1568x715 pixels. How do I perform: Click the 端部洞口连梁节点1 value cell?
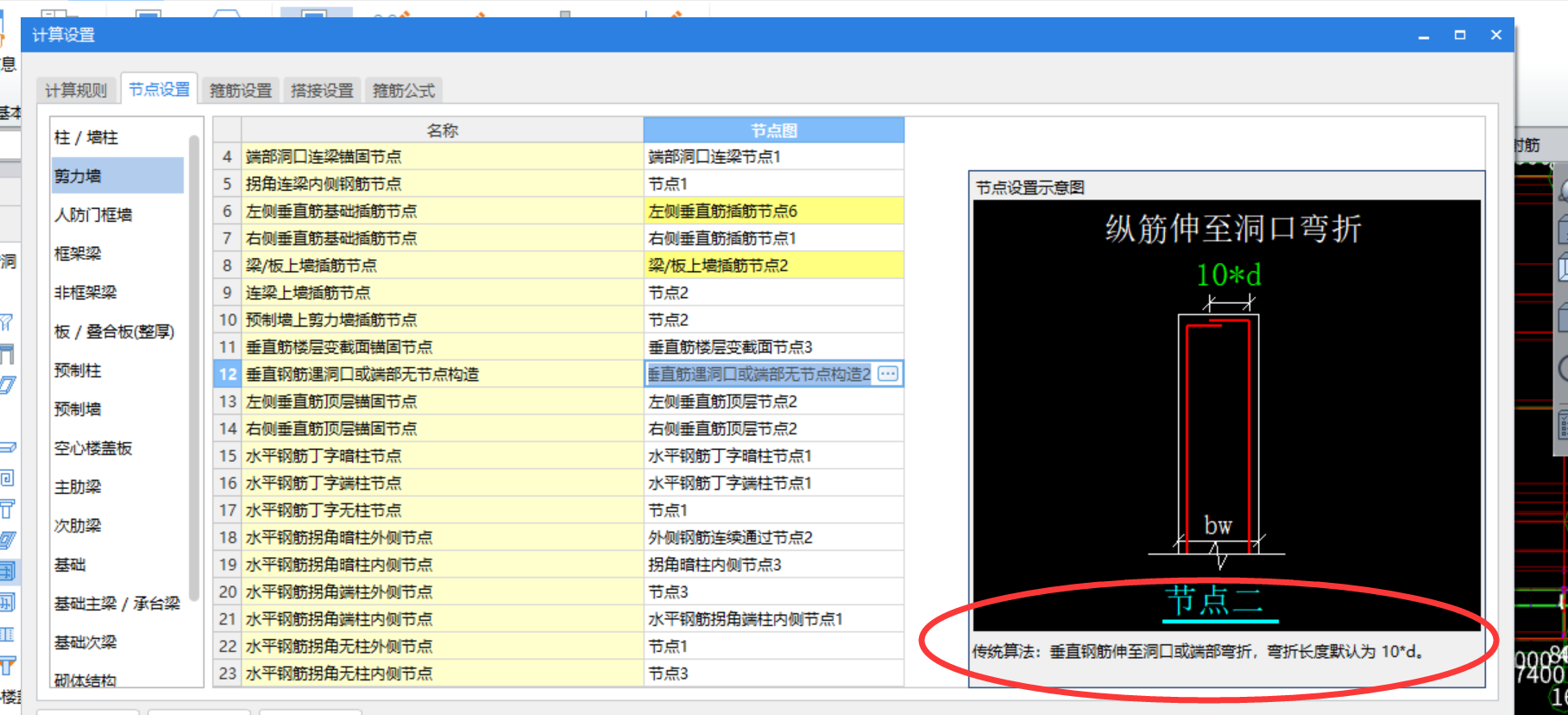tap(773, 156)
